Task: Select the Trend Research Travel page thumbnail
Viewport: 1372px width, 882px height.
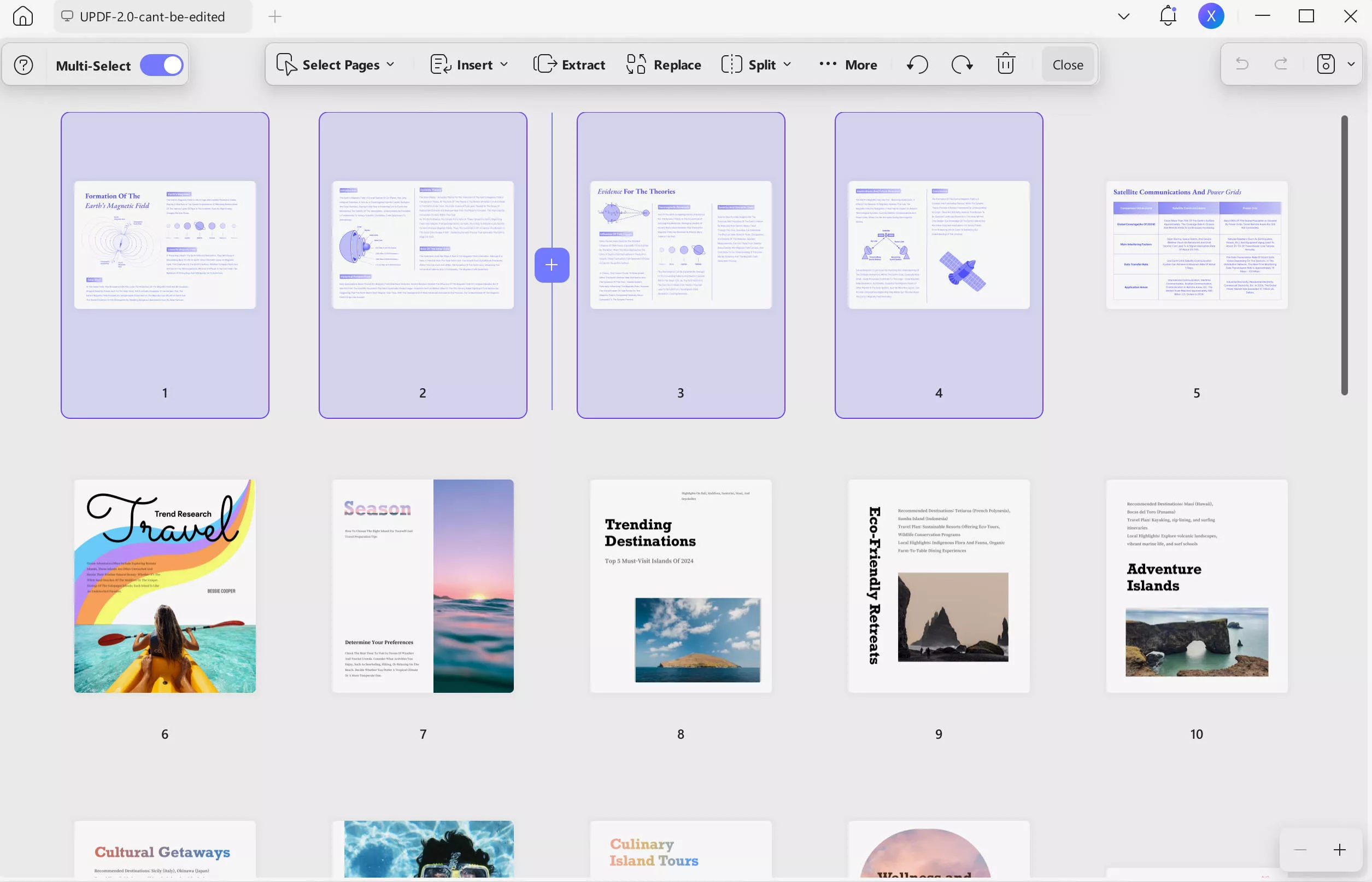Action: pos(165,586)
